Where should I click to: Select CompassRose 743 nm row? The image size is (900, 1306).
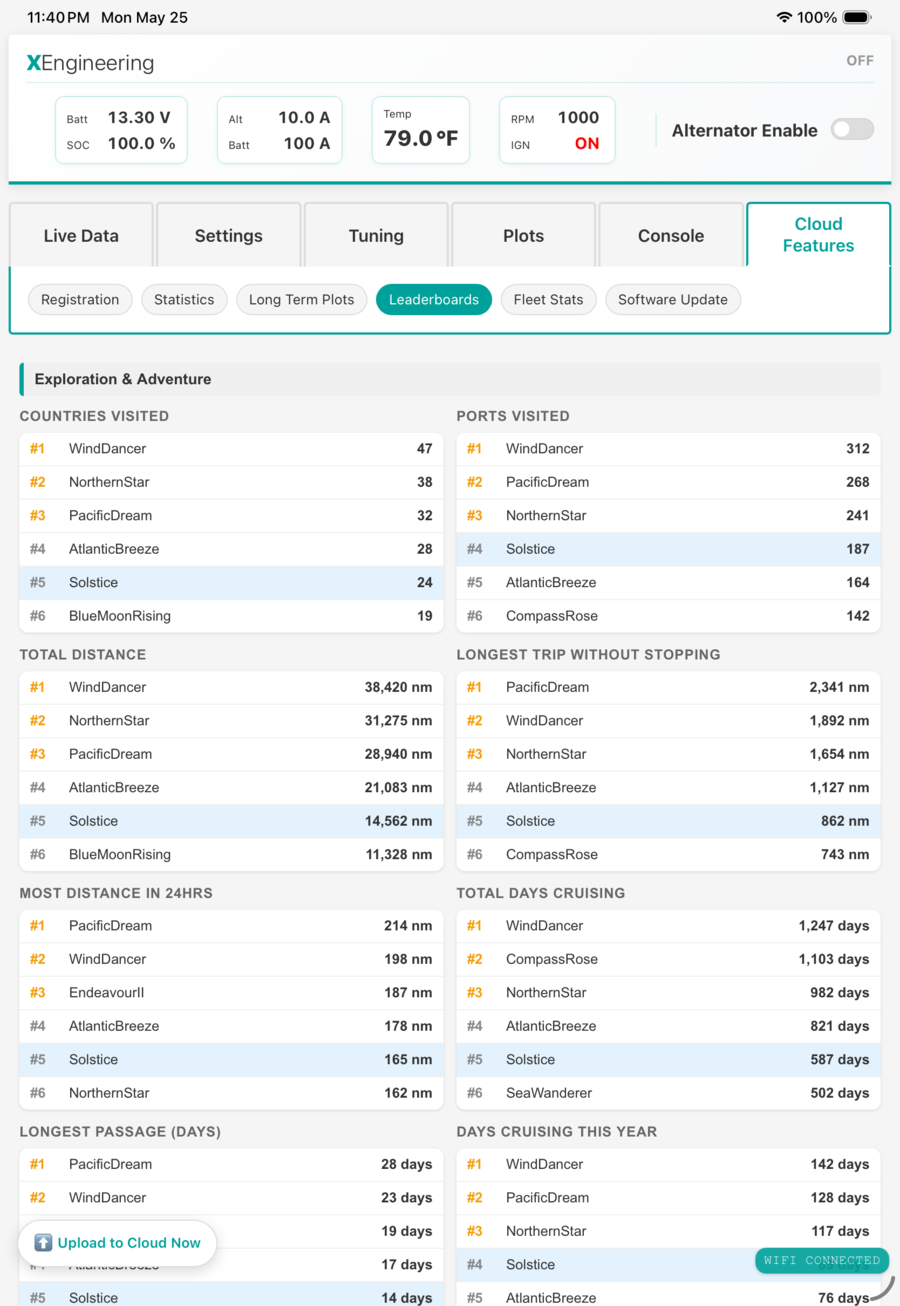pos(669,855)
